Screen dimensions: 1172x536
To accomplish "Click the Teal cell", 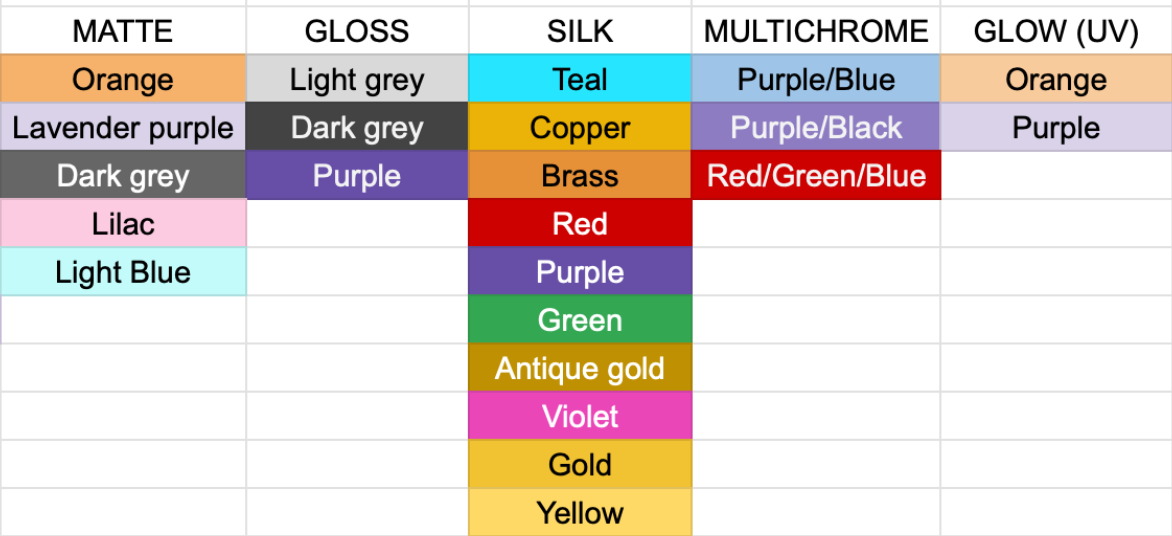I will click(x=580, y=80).
